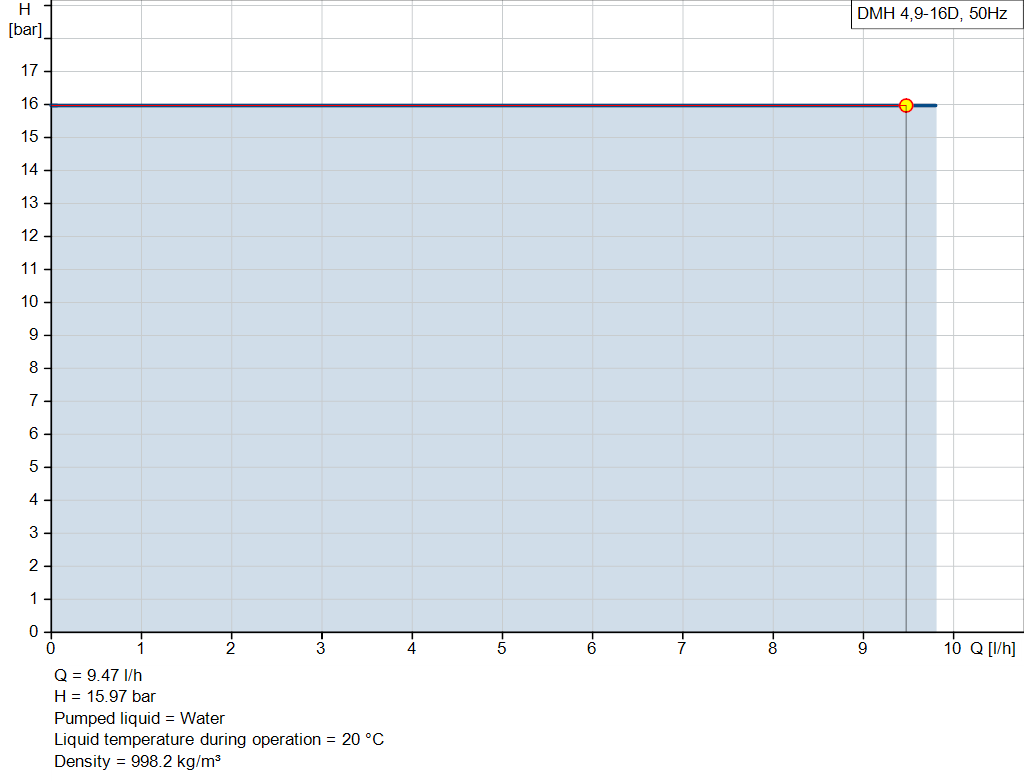
Task: Click the 8 tick label on H axis
Action: click(33, 368)
